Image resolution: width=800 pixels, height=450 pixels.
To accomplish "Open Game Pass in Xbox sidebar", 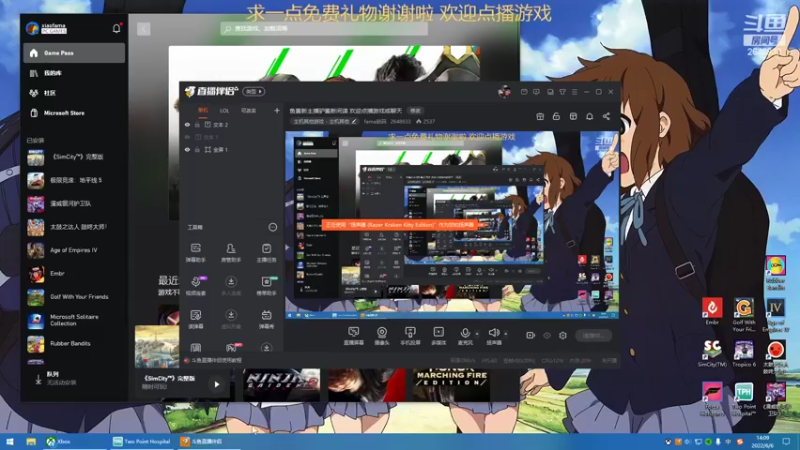I will [74, 53].
